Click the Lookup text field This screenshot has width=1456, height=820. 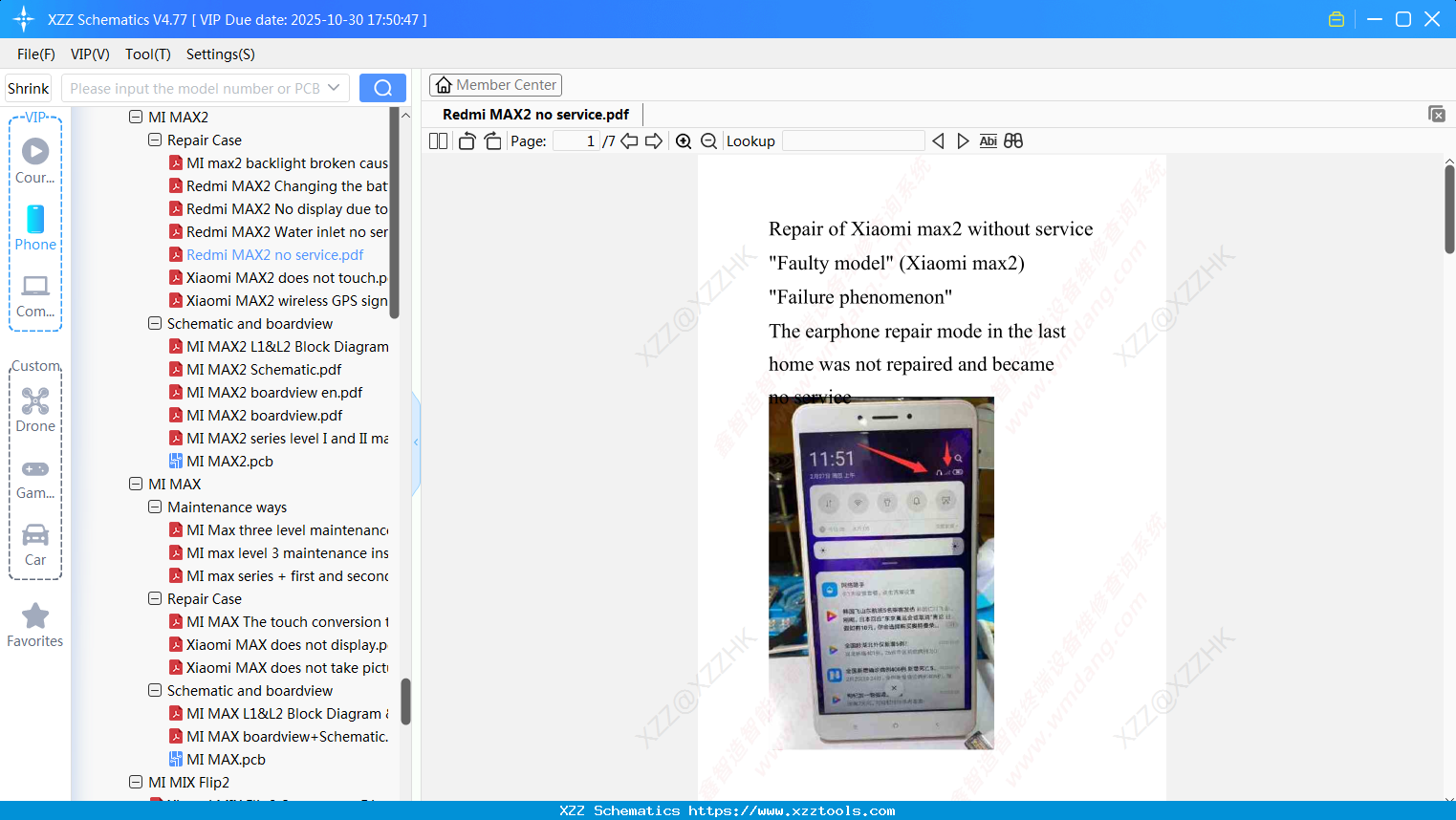point(854,141)
